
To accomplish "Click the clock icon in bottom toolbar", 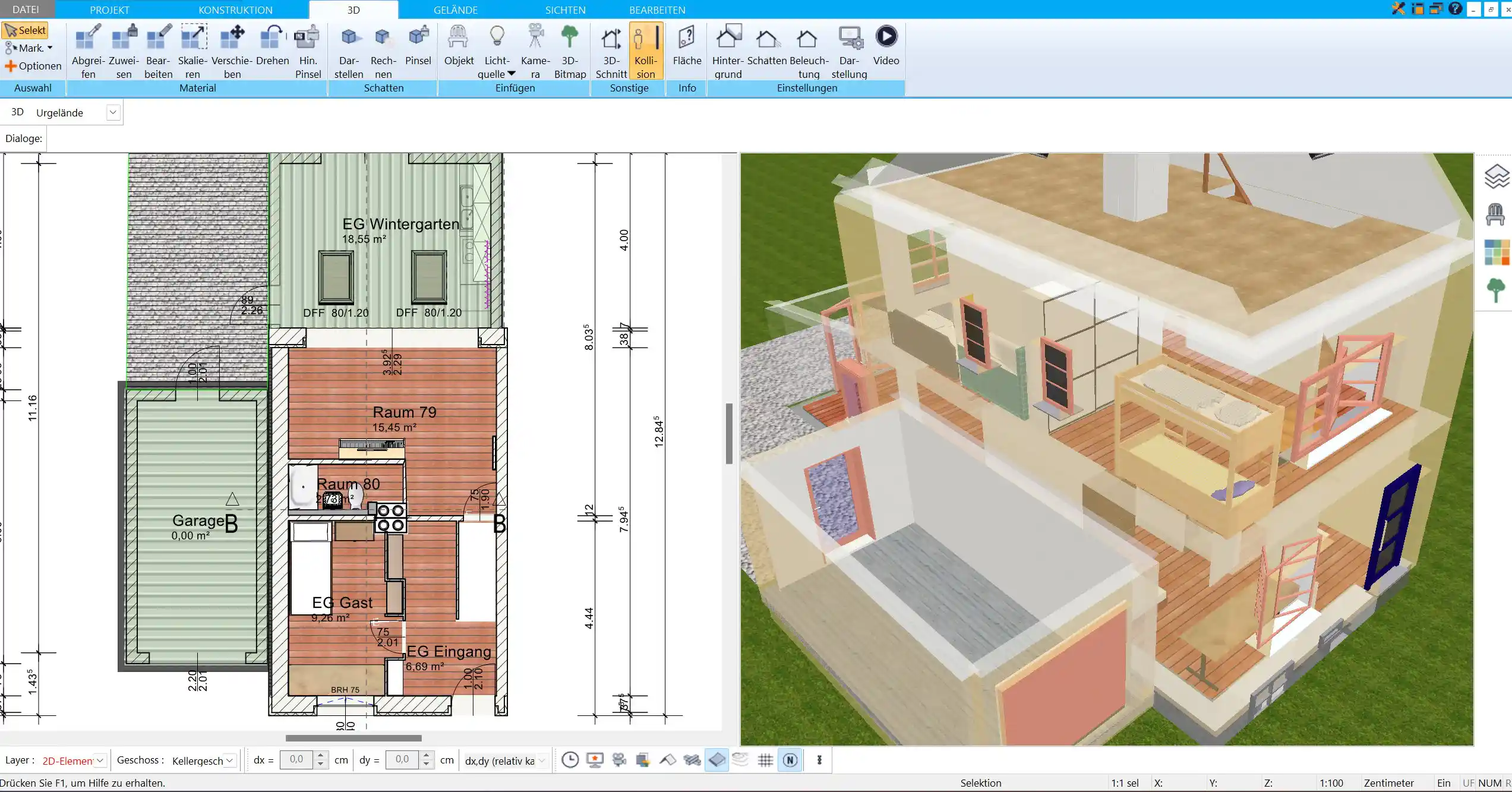I will tap(570, 760).
